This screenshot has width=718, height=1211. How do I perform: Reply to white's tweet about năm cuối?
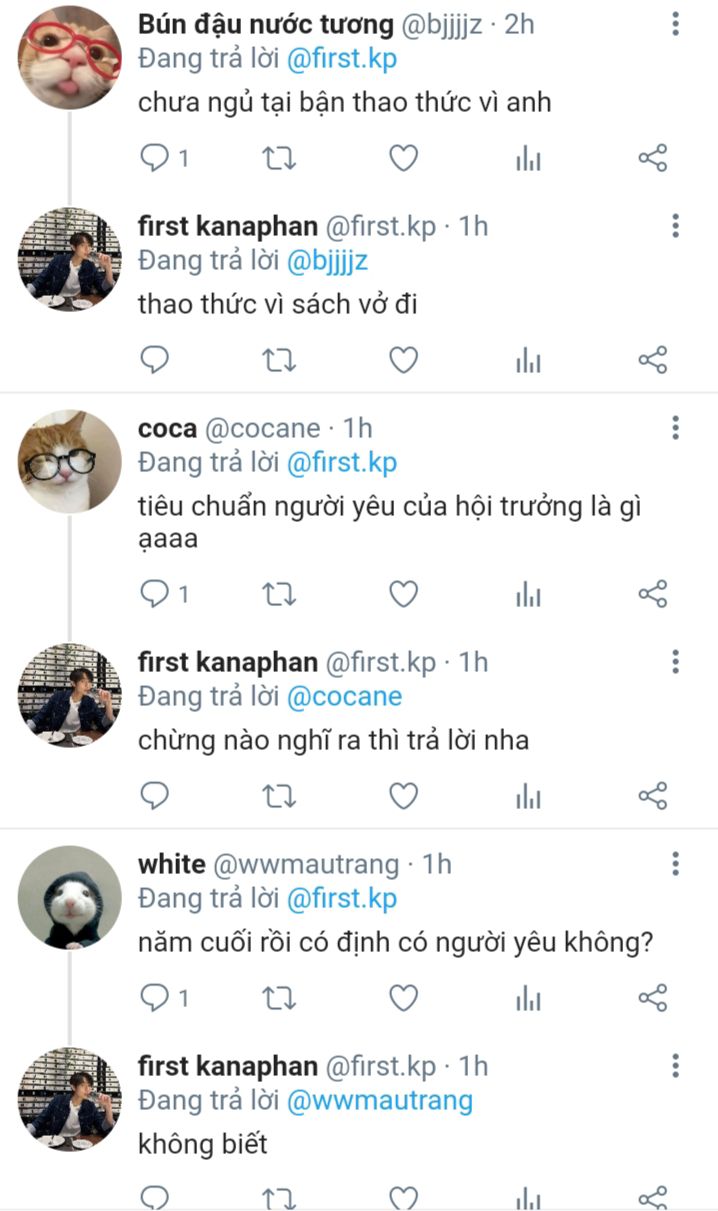pos(154,997)
